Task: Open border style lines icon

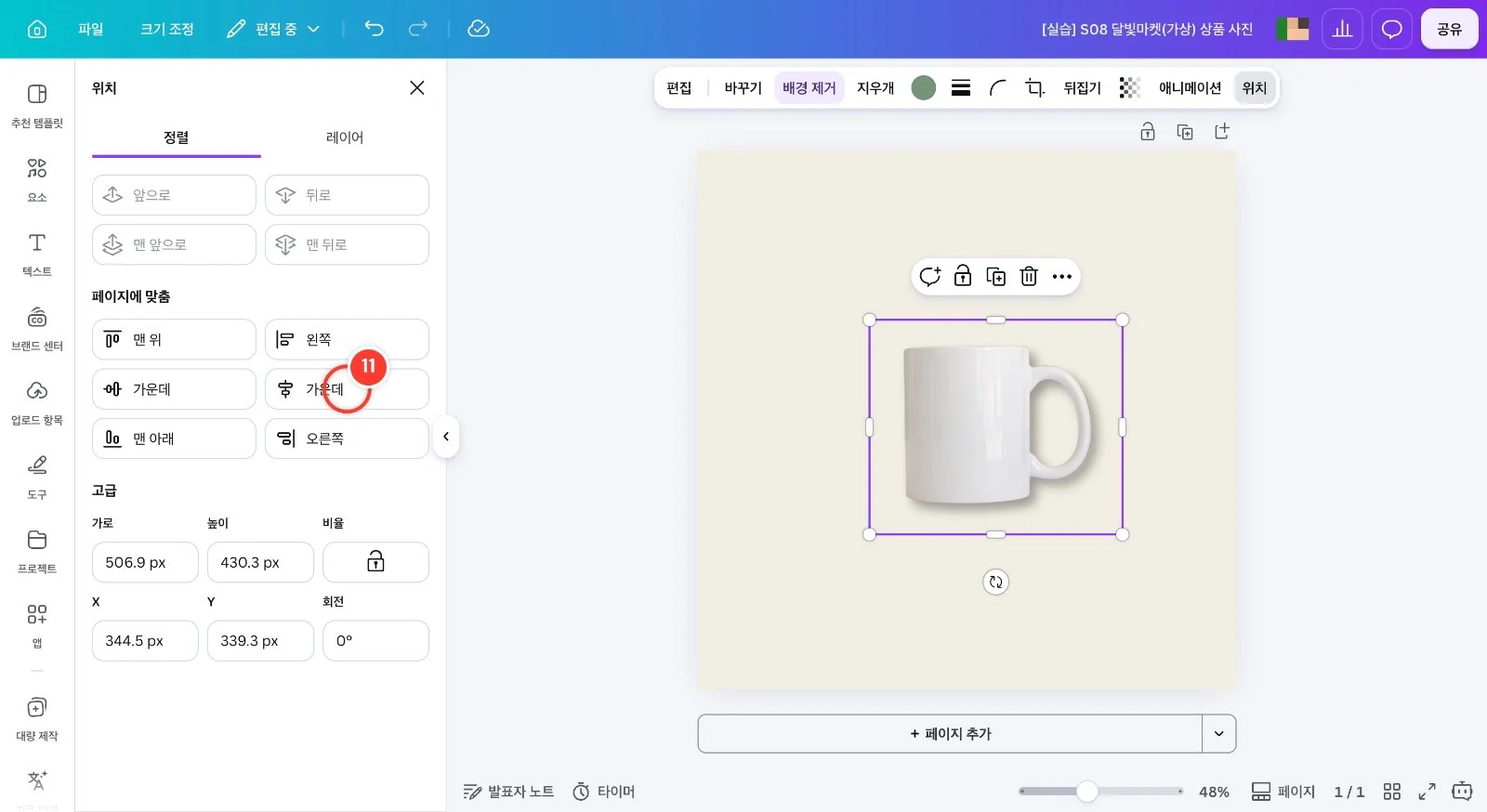Action: tap(961, 88)
